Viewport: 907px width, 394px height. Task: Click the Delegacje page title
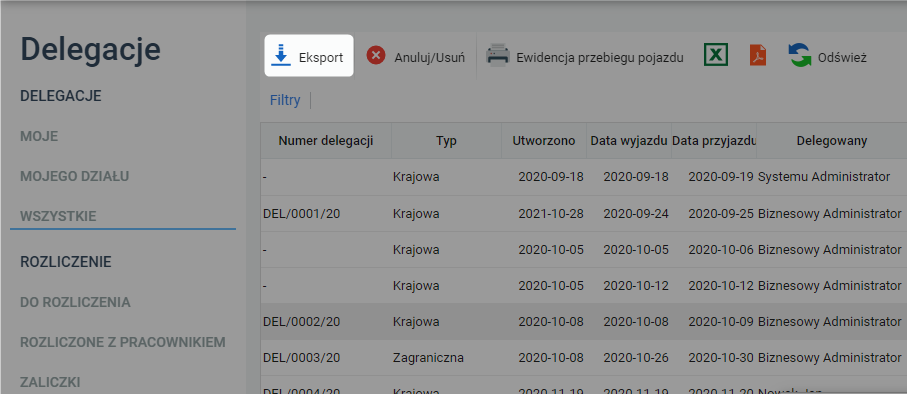(90, 50)
